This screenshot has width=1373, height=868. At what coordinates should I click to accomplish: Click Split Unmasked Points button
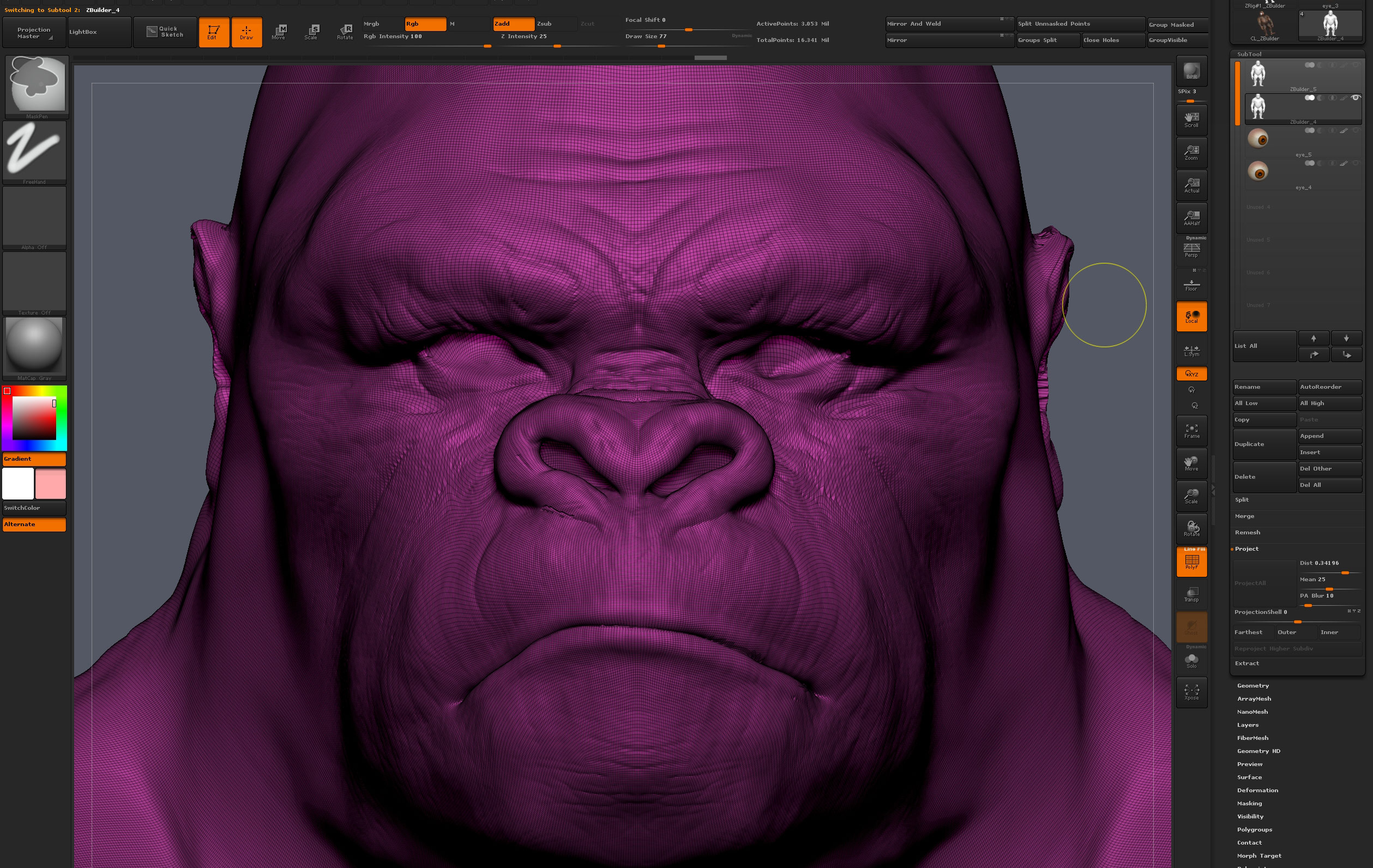pyautogui.click(x=1081, y=24)
